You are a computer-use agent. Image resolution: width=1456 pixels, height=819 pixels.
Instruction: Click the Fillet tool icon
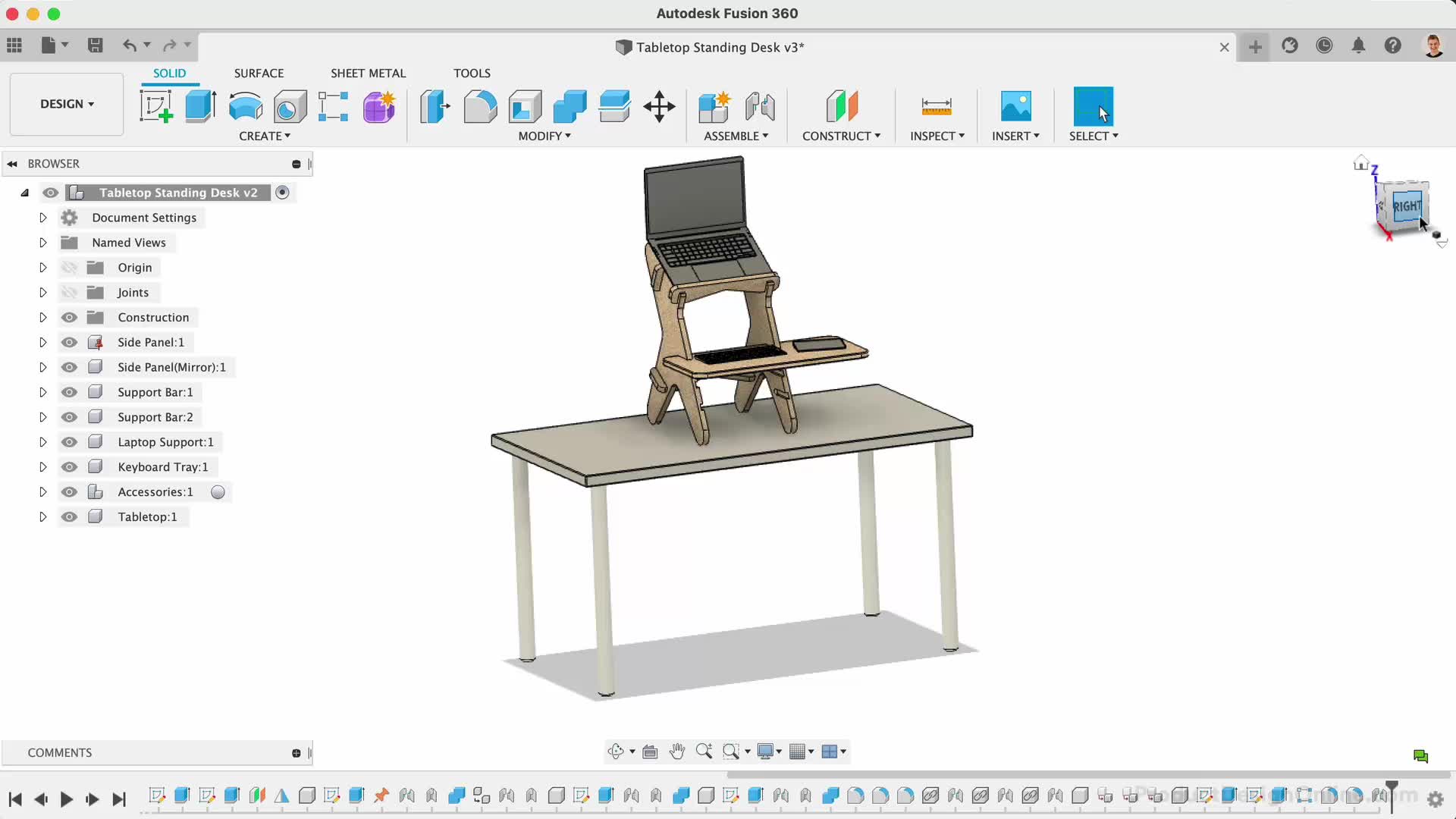(480, 106)
